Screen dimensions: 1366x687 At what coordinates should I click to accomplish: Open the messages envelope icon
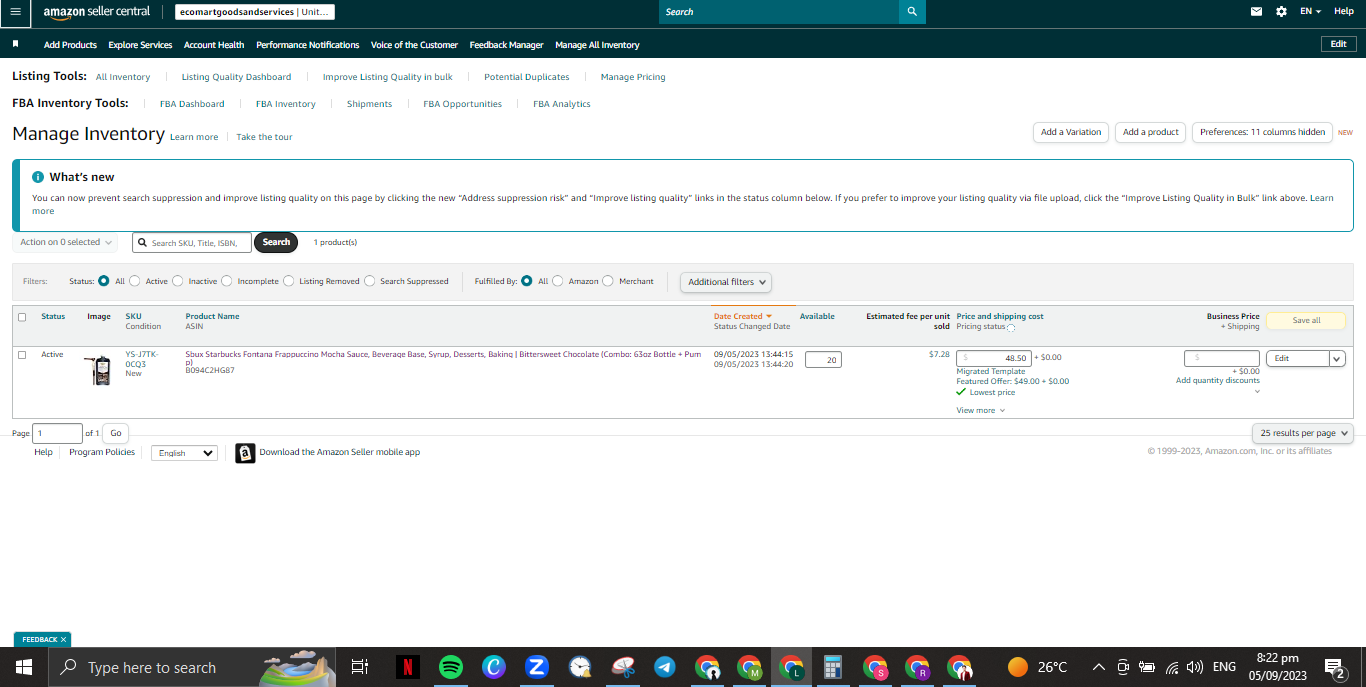[x=1257, y=12]
